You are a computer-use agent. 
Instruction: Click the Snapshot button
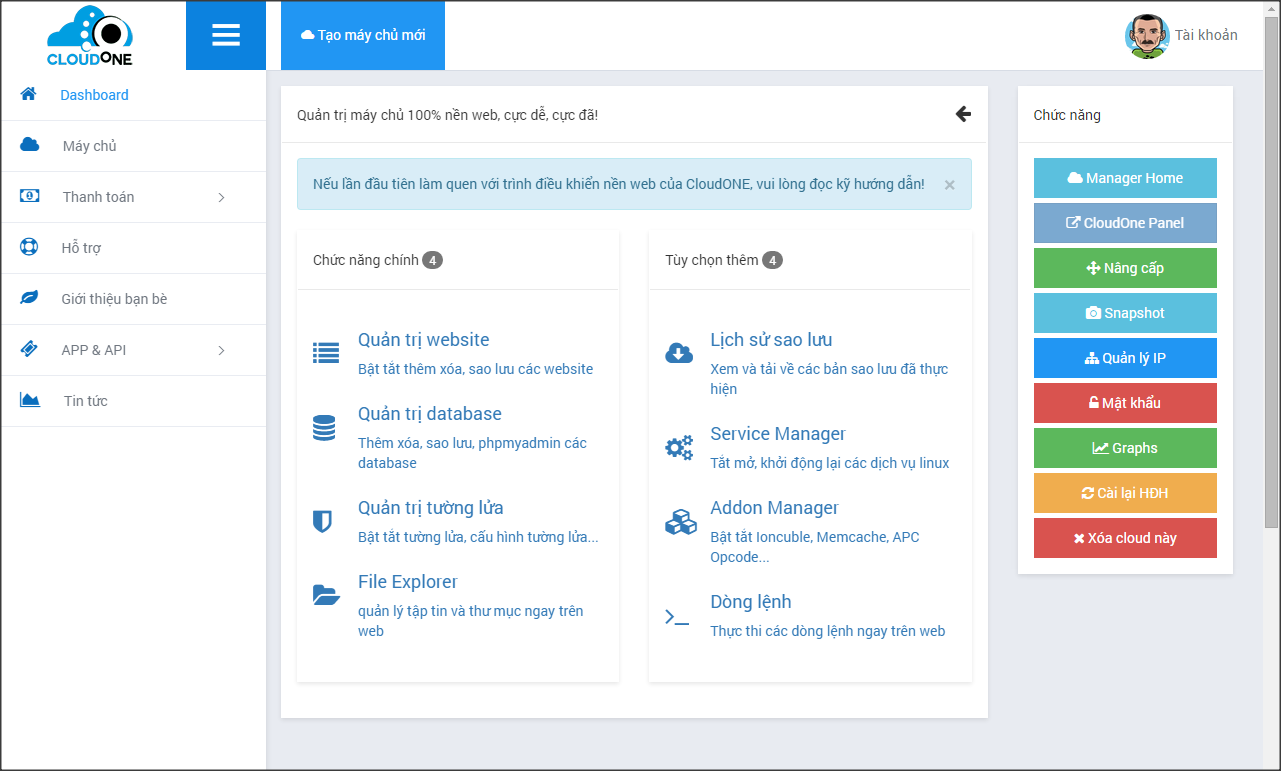(1125, 313)
